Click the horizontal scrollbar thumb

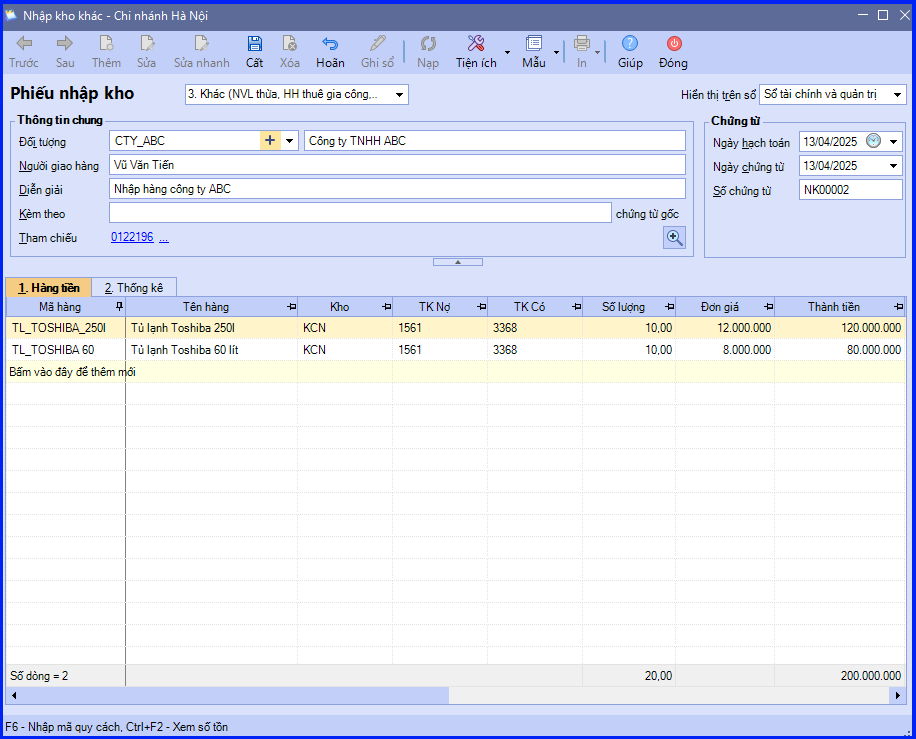tap(234, 695)
